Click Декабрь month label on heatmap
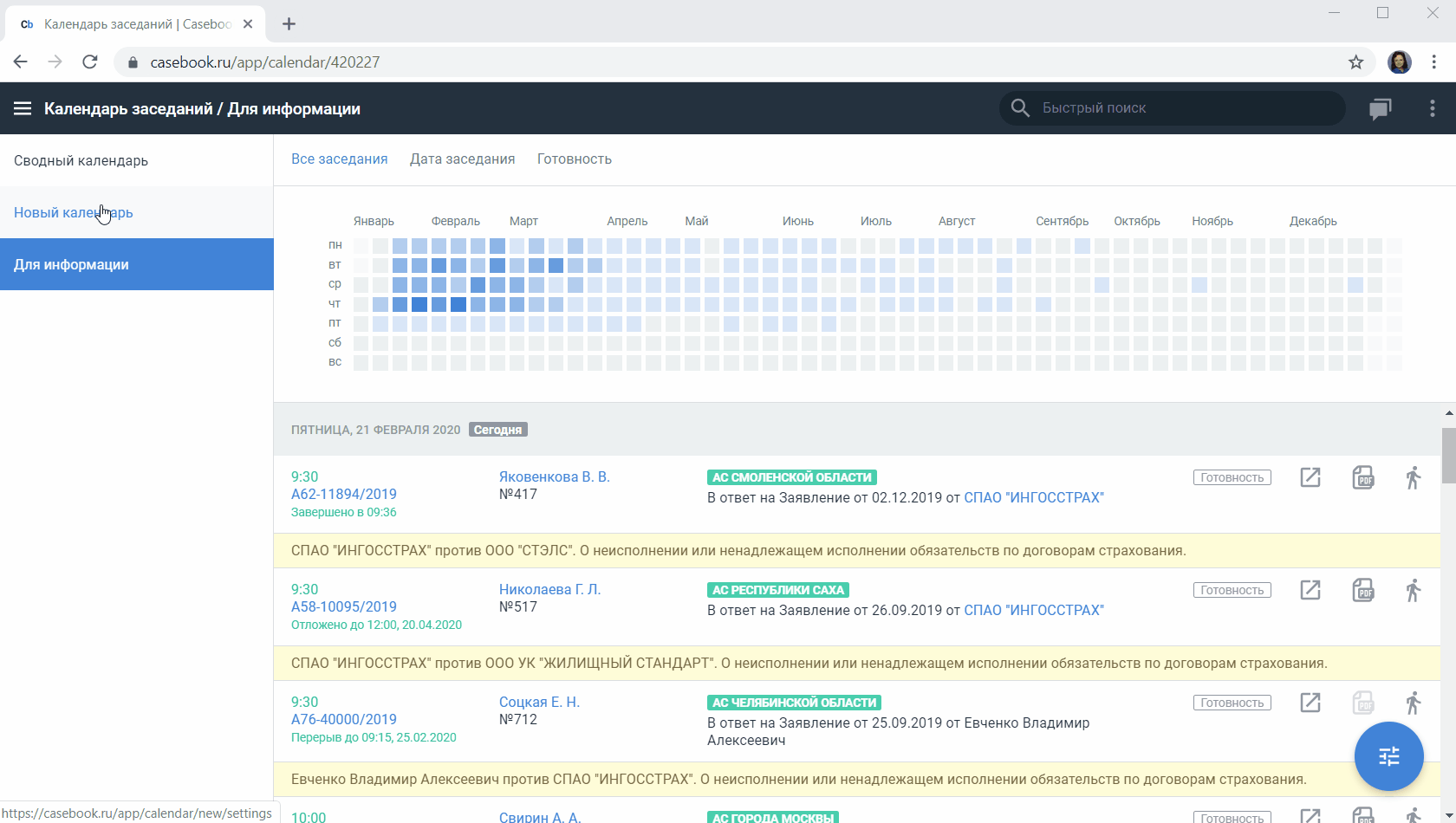This screenshot has height=823, width=1456. coord(1313,222)
